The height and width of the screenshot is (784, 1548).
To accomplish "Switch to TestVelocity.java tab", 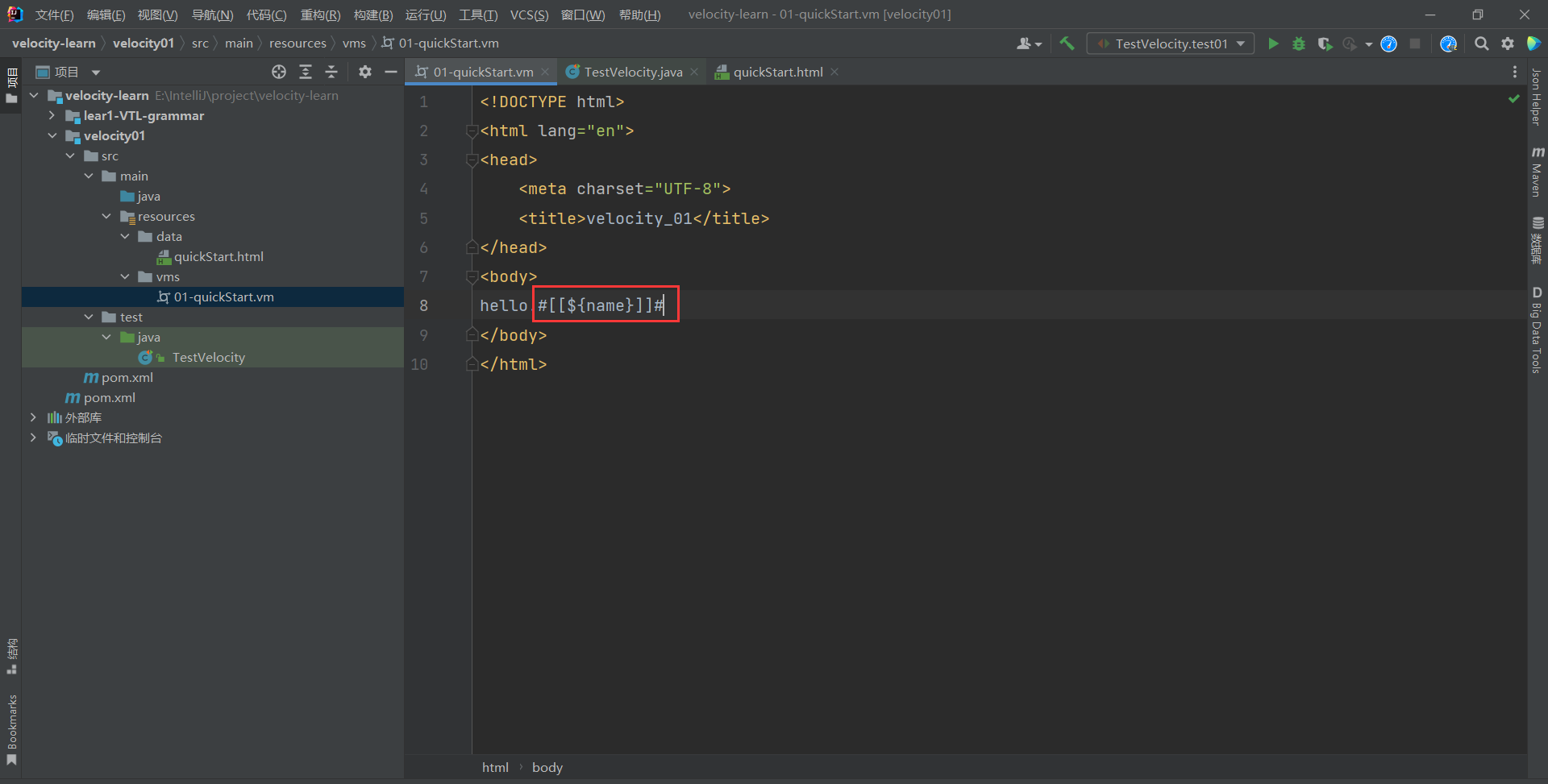I will (633, 72).
